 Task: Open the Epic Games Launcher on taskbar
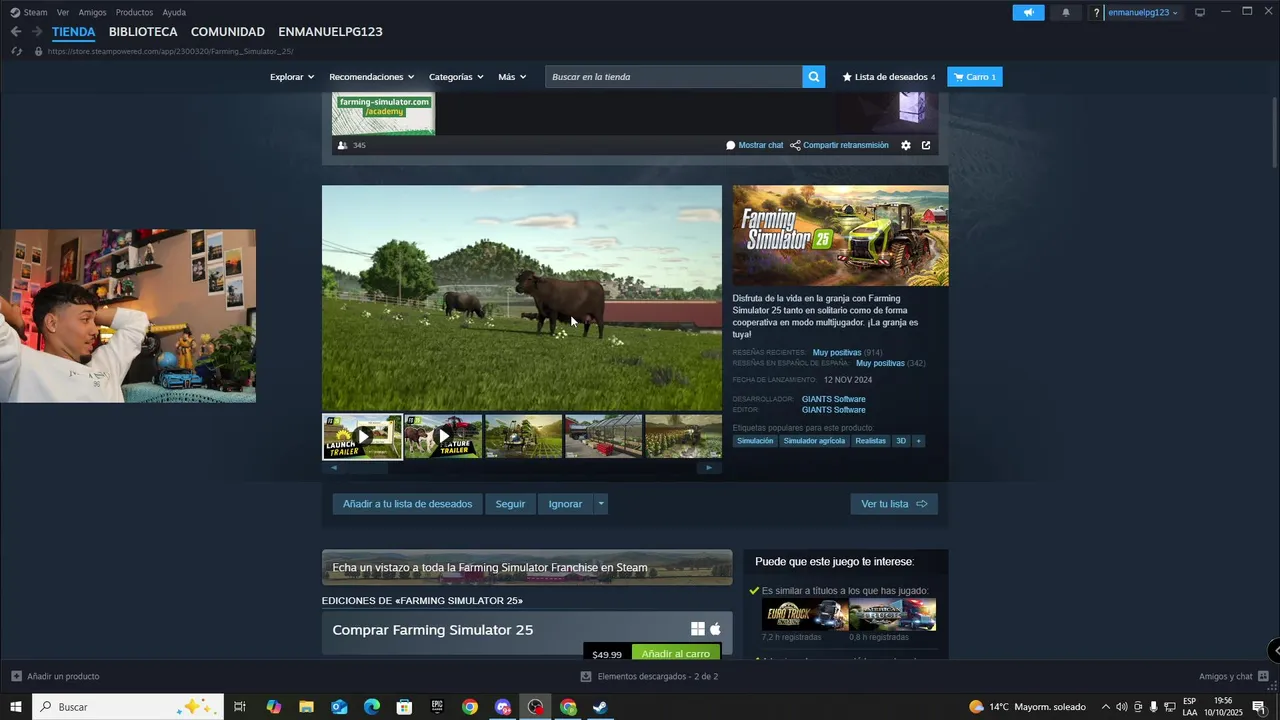pos(437,707)
